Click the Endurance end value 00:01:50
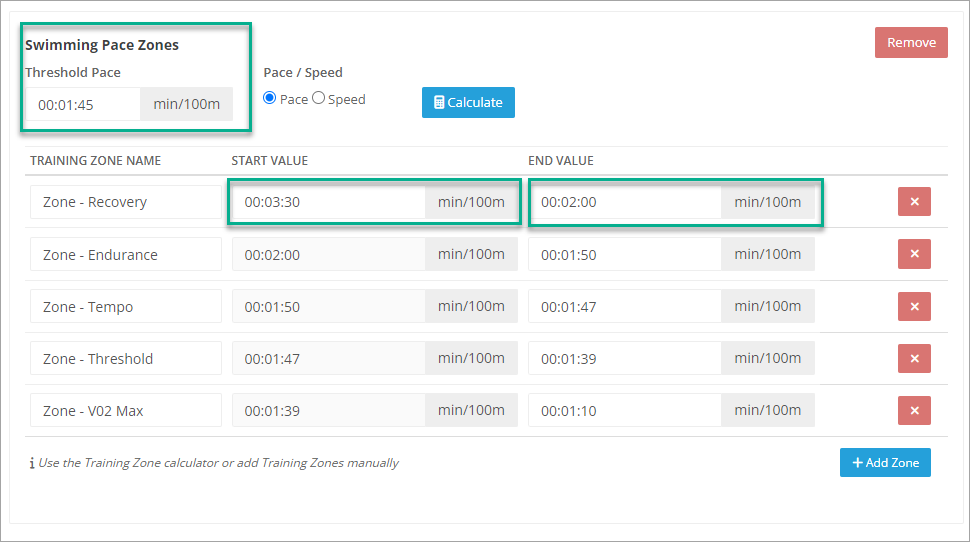970x542 pixels. coord(625,254)
